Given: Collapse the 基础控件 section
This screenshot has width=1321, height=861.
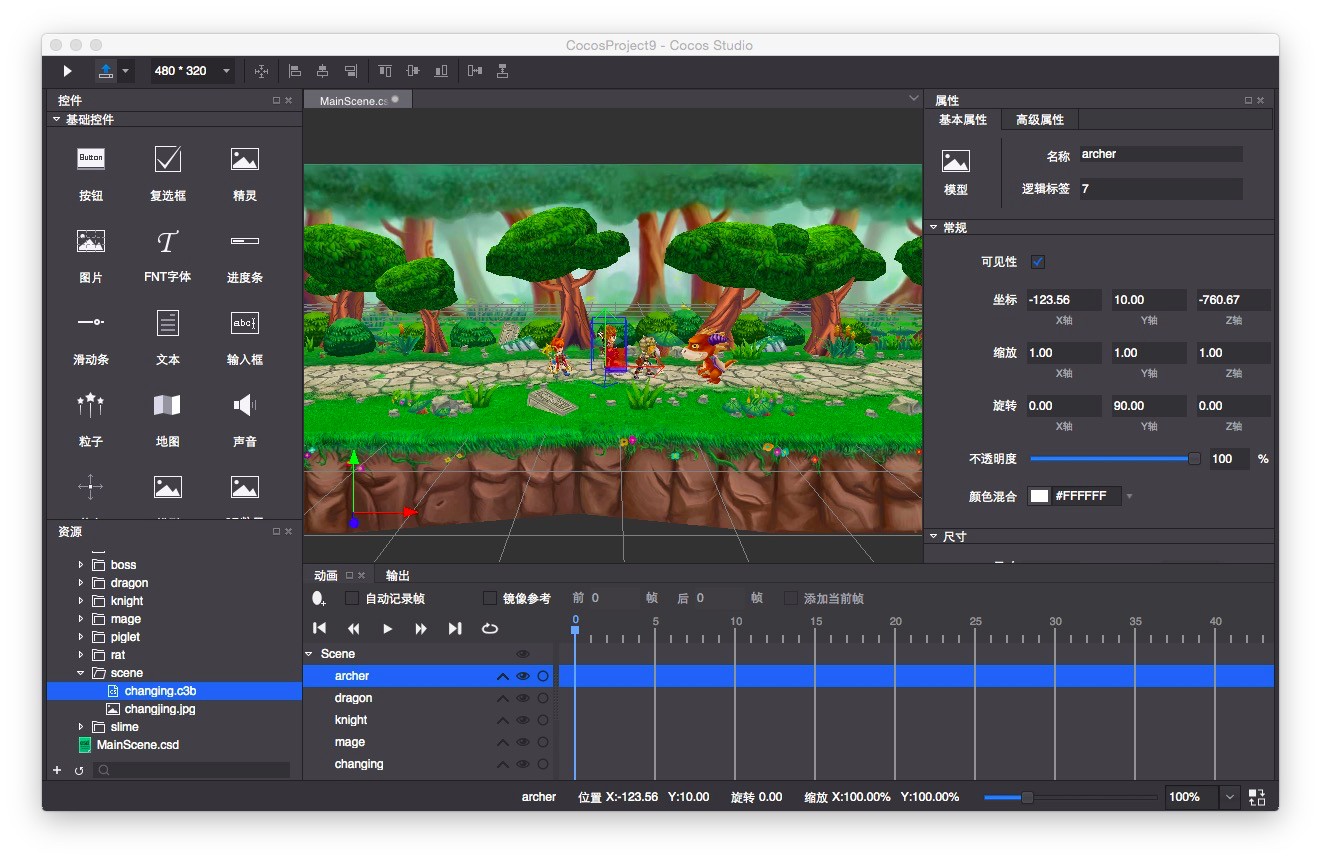Looking at the screenshot, I should click(57, 119).
